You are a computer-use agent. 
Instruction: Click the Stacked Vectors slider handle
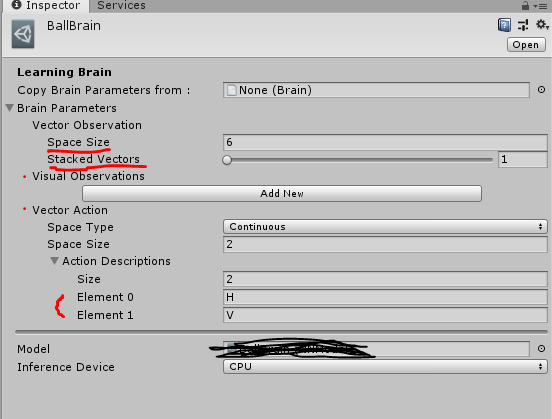[x=227, y=160]
